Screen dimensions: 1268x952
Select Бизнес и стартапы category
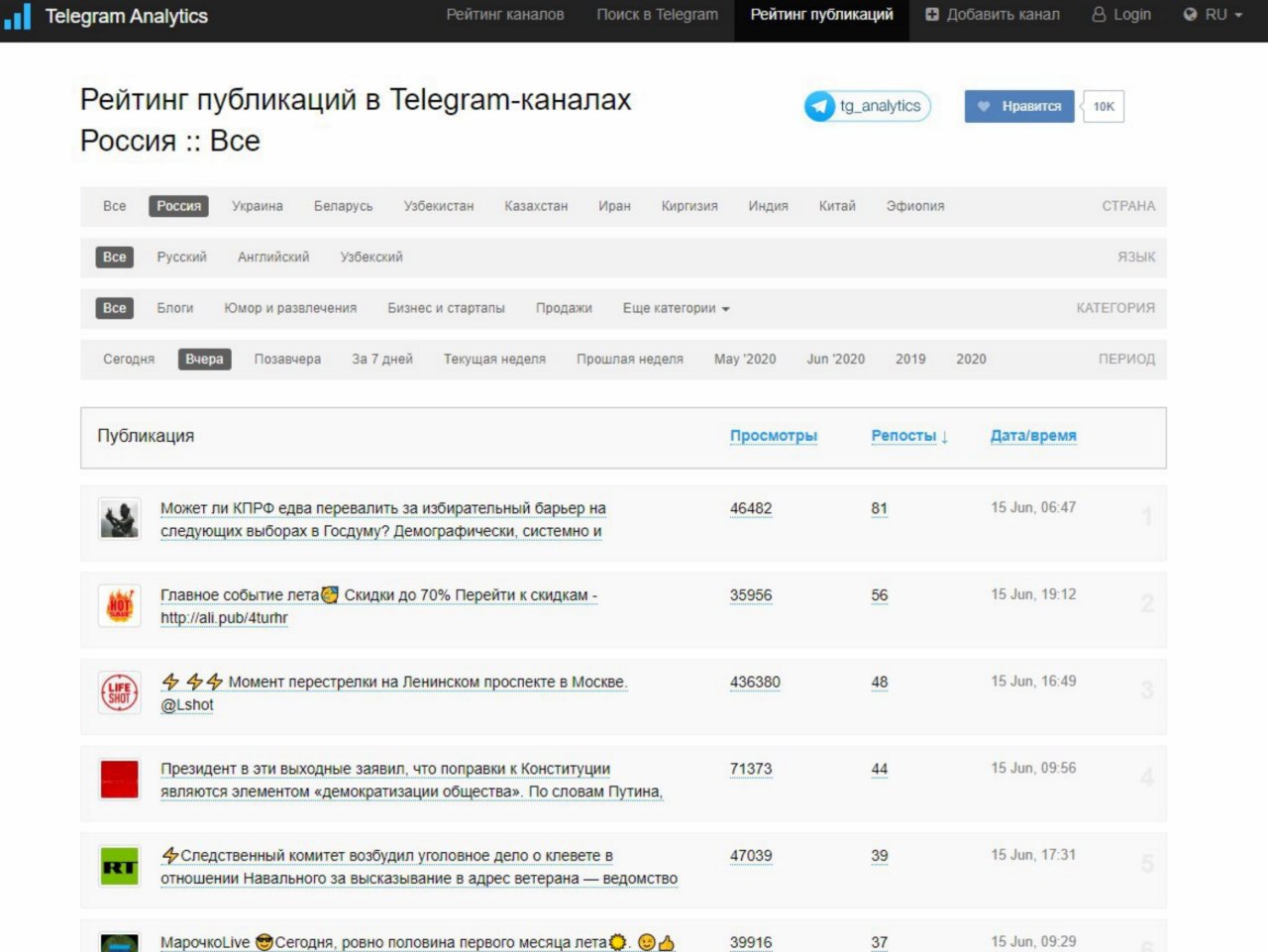pyautogui.click(x=447, y=308)
